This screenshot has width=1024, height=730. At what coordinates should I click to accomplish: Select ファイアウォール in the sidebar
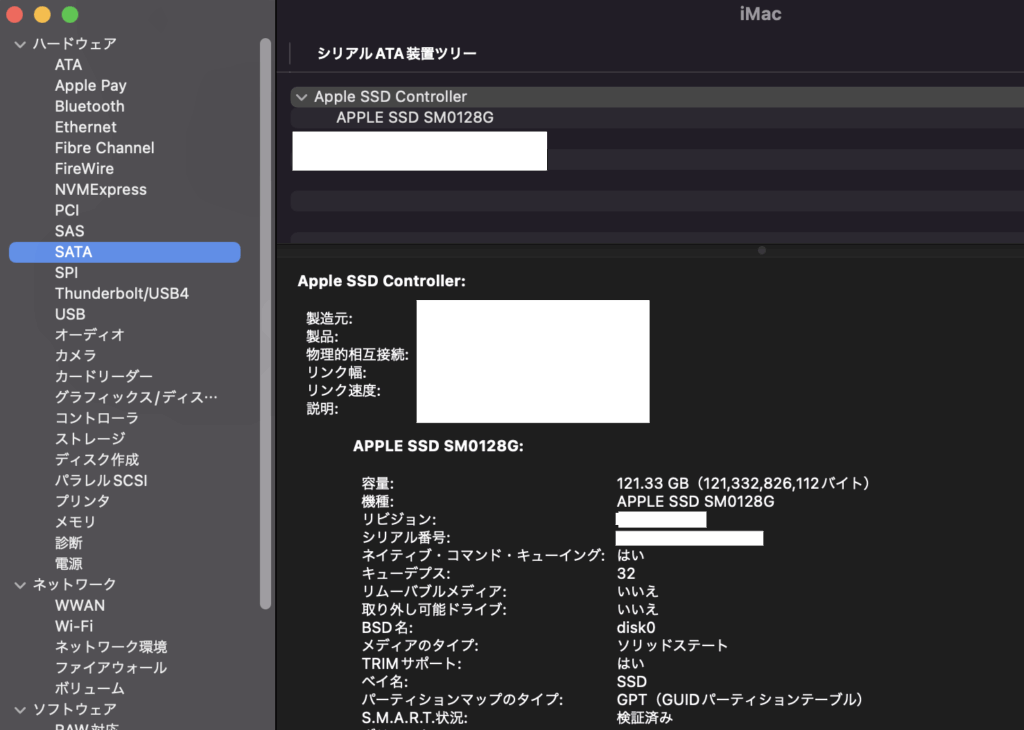(x=110, y=668)
